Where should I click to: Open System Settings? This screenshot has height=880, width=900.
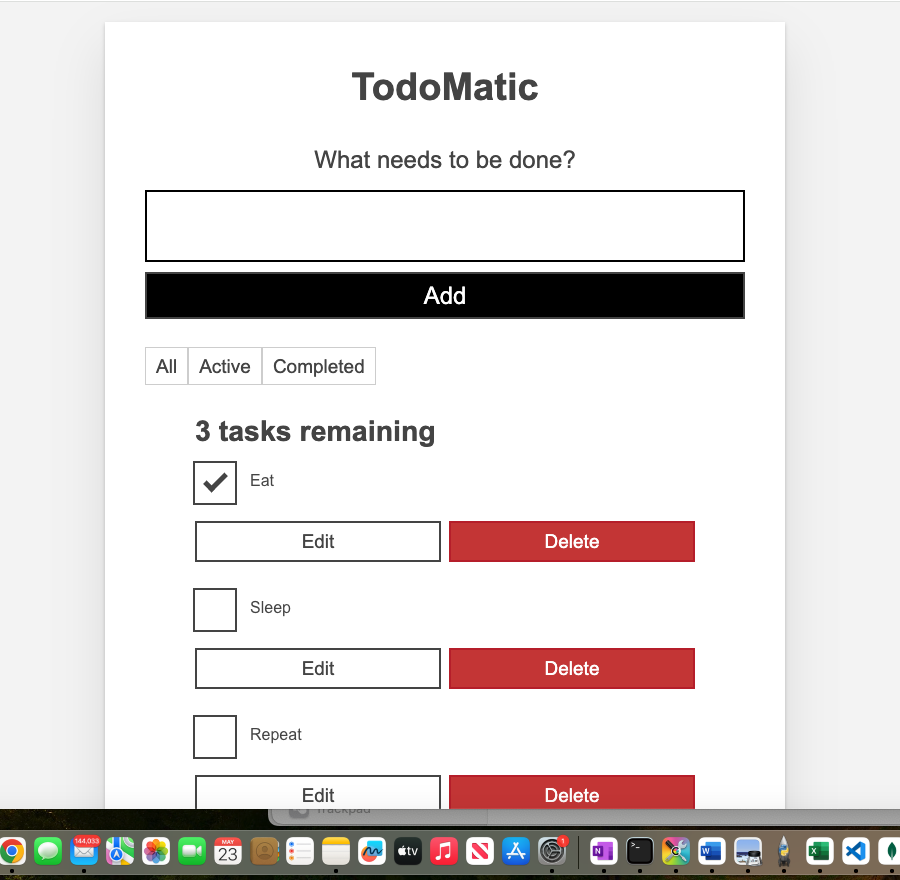(552, 851)
